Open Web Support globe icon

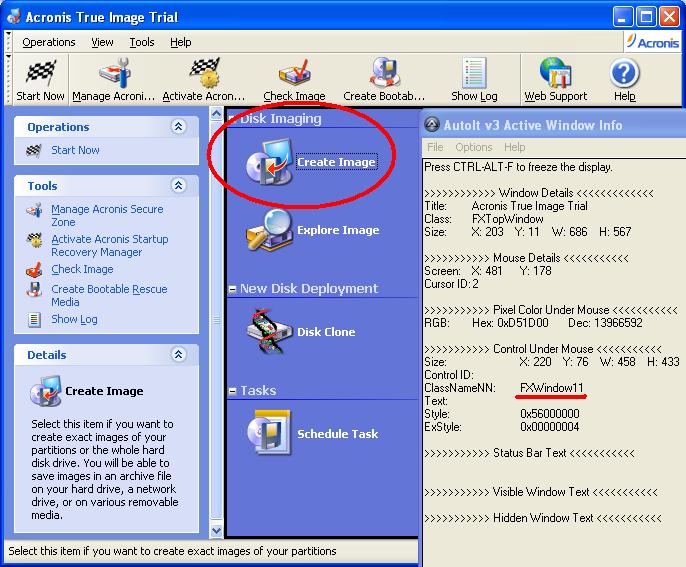tap(555, 73)
